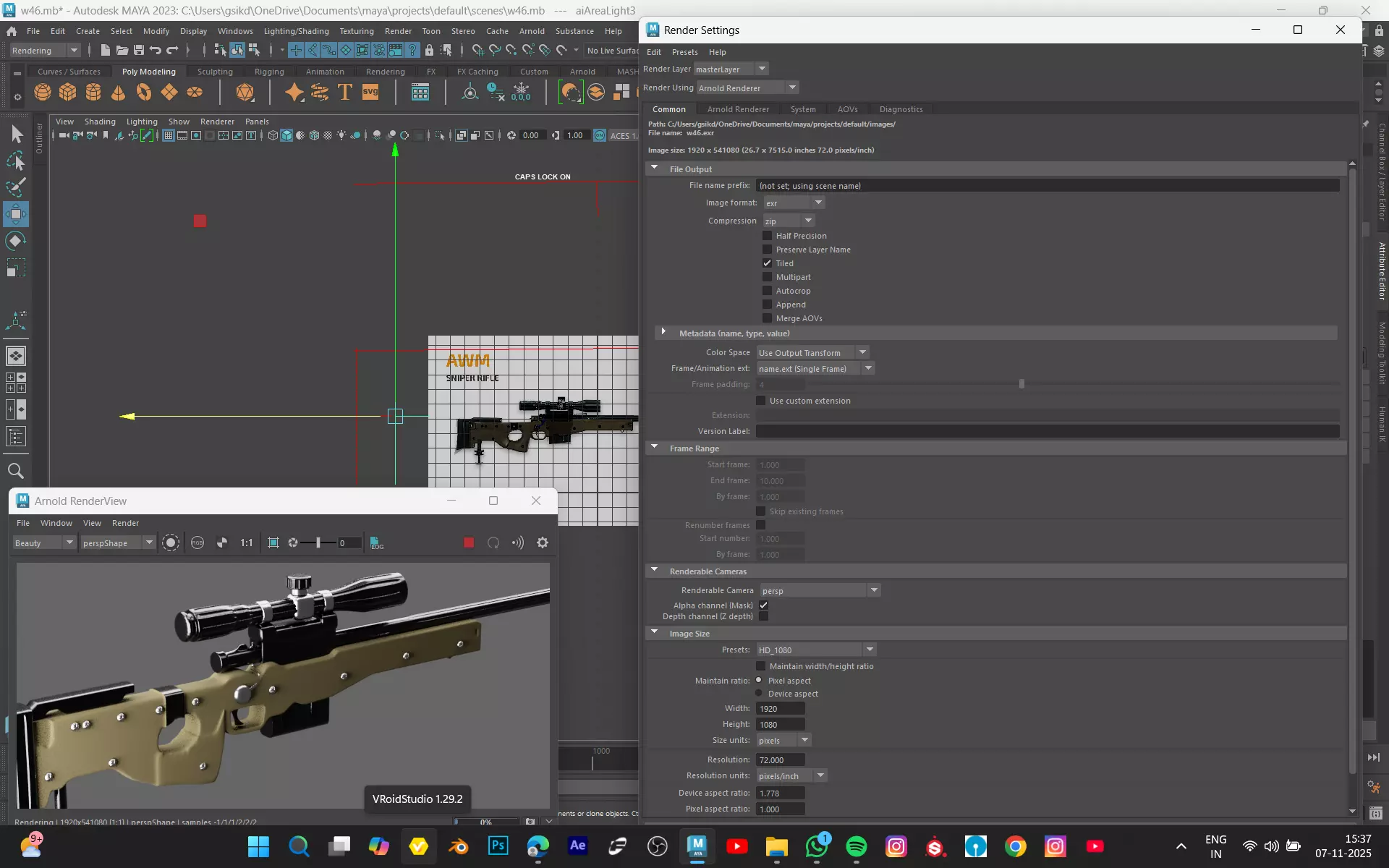The image size is (1389, 868).
Task: Enable the Merge AOVs checkbox
Action: 767,318
